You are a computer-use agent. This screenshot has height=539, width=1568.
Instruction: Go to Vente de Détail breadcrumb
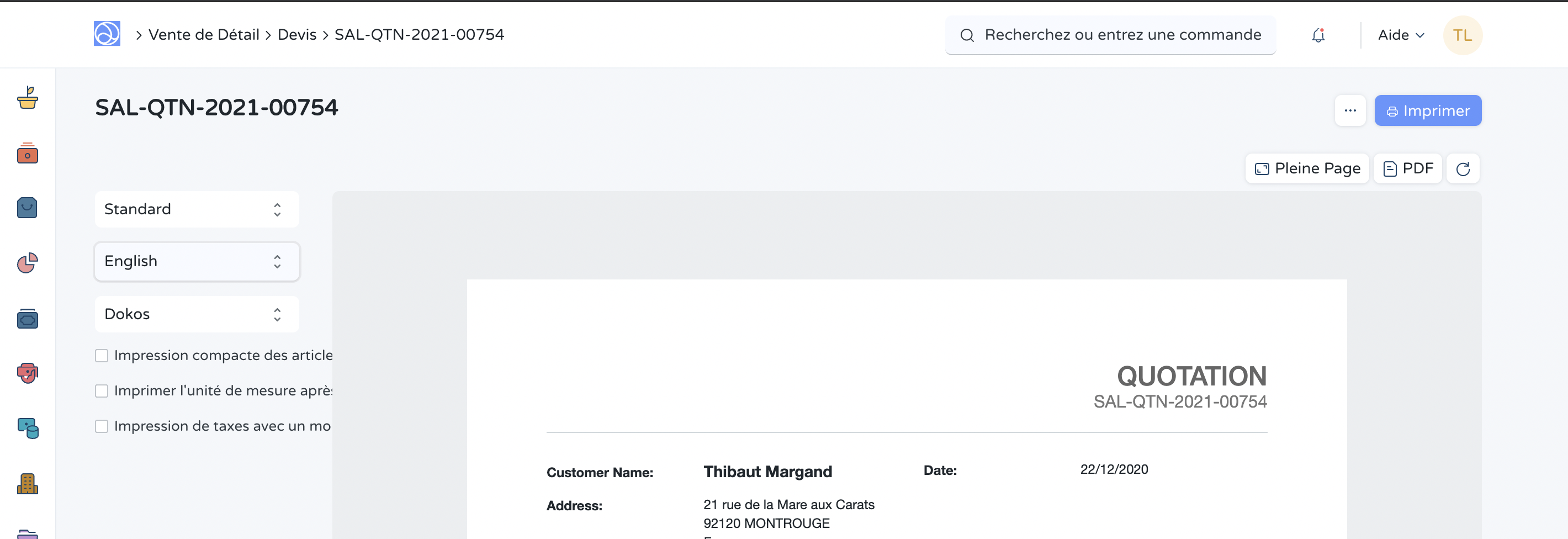(x=204, y=35)
